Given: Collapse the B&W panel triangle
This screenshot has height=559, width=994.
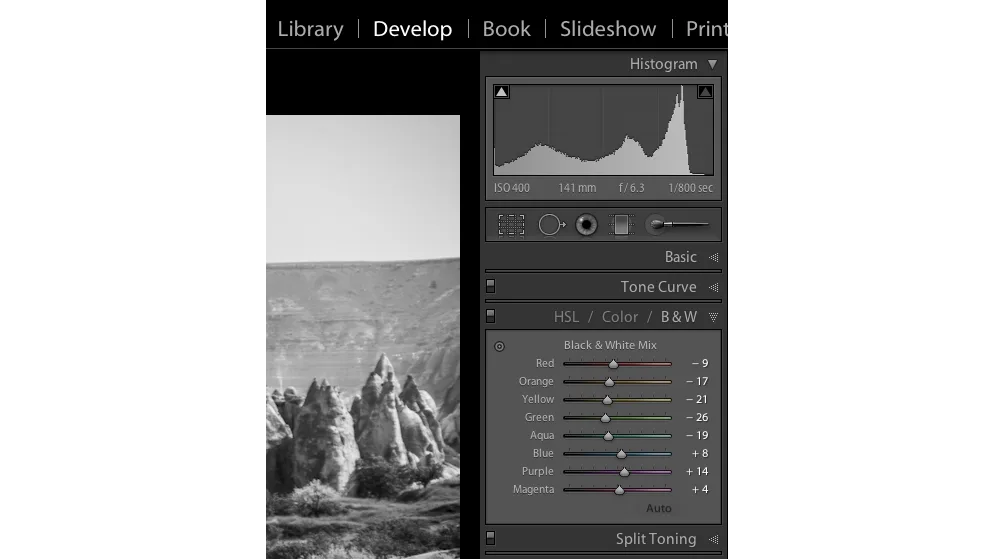Looking at the screenshot, I should click(714, 317).
